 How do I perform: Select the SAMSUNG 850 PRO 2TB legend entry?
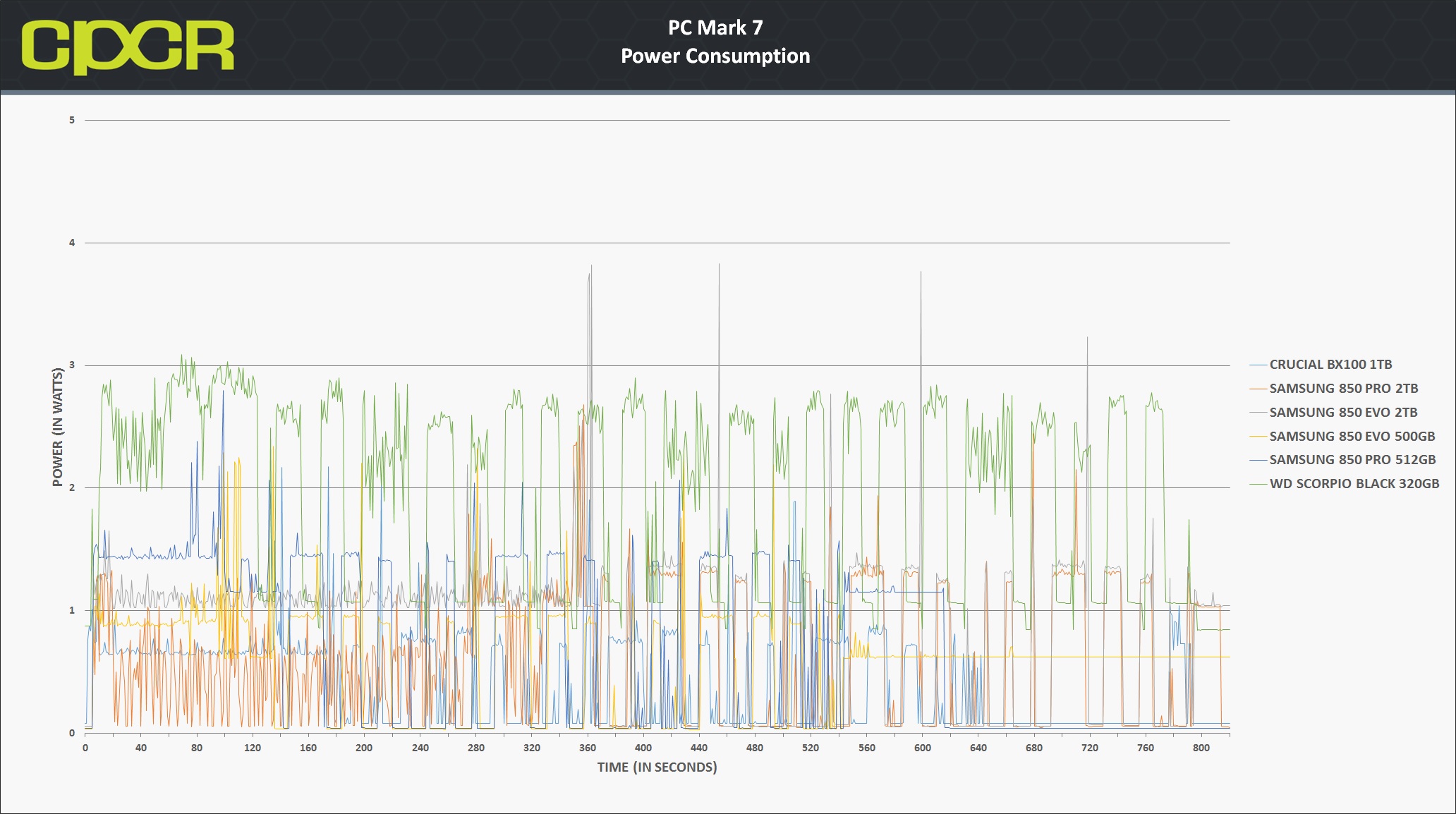click(1333, 389)
